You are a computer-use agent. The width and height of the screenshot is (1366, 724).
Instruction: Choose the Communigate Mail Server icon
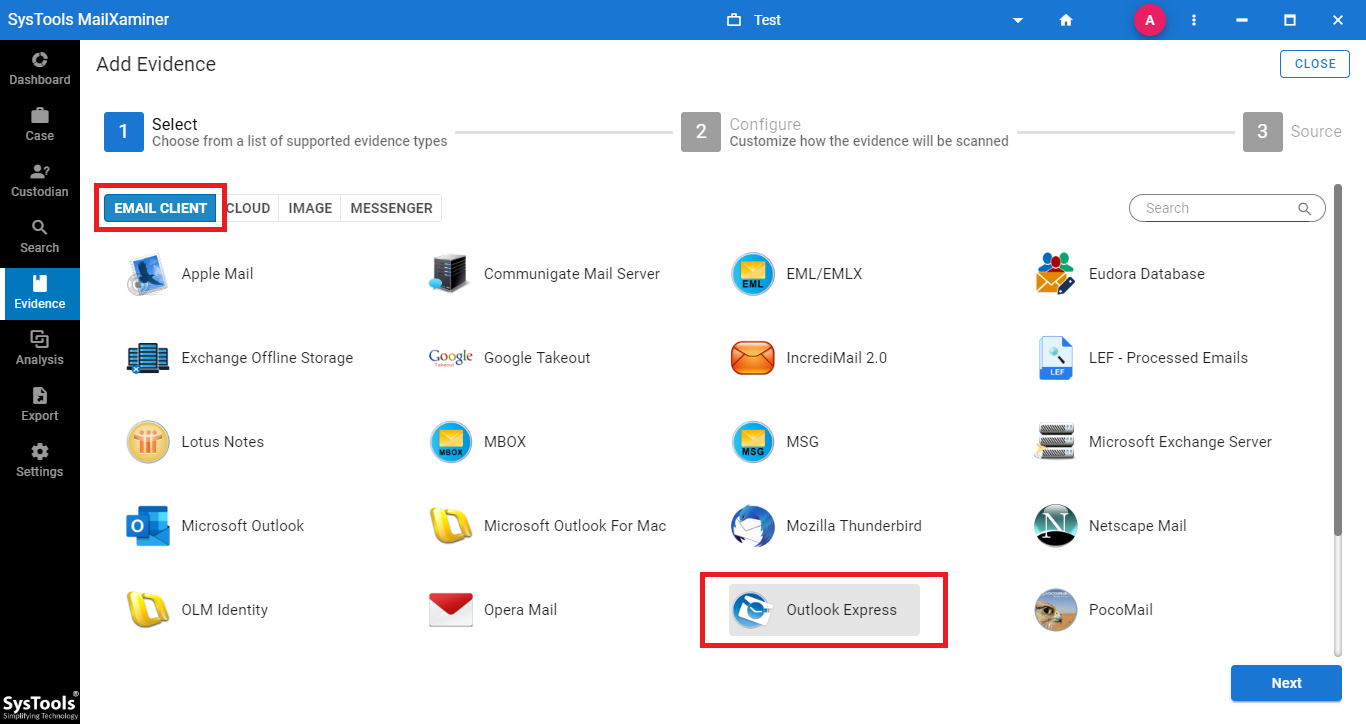point(450,274)
